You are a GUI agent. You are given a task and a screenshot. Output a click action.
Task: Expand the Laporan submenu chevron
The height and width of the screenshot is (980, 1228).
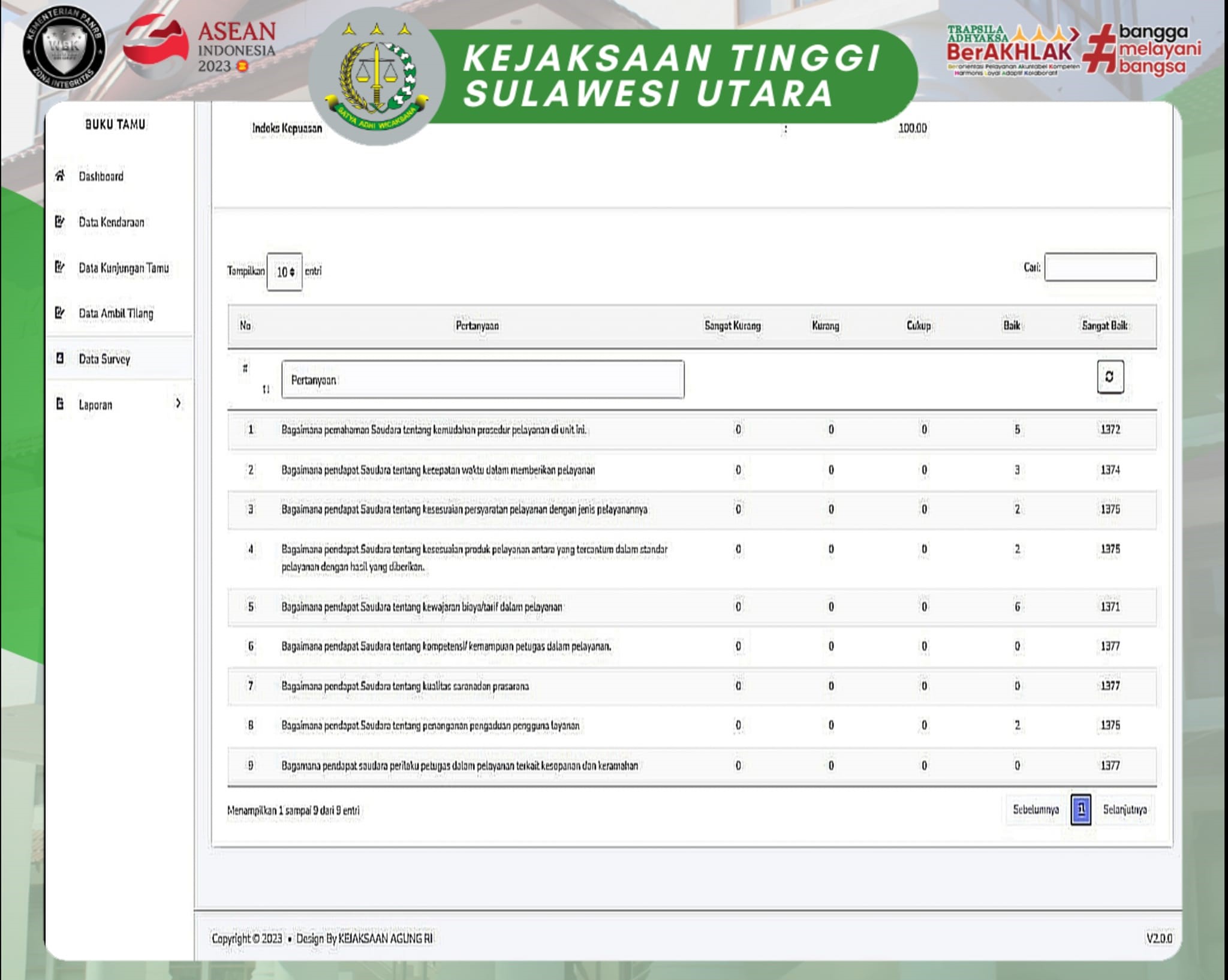click(178, 403)
